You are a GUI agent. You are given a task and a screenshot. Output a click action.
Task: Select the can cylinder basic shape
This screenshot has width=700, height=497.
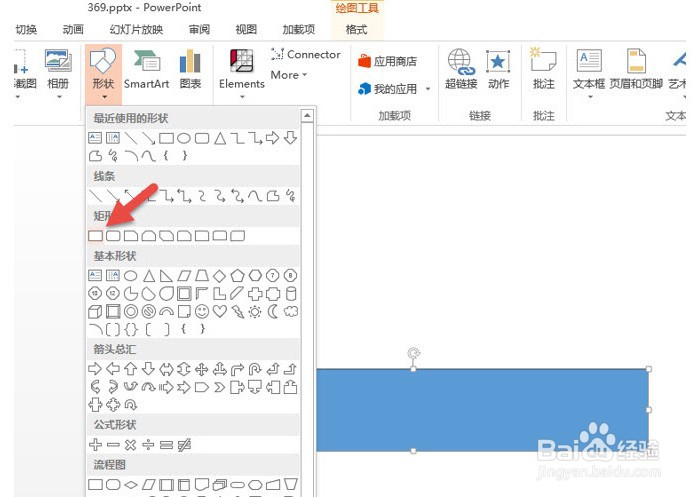pyautogui.click(x=291, y=293)
